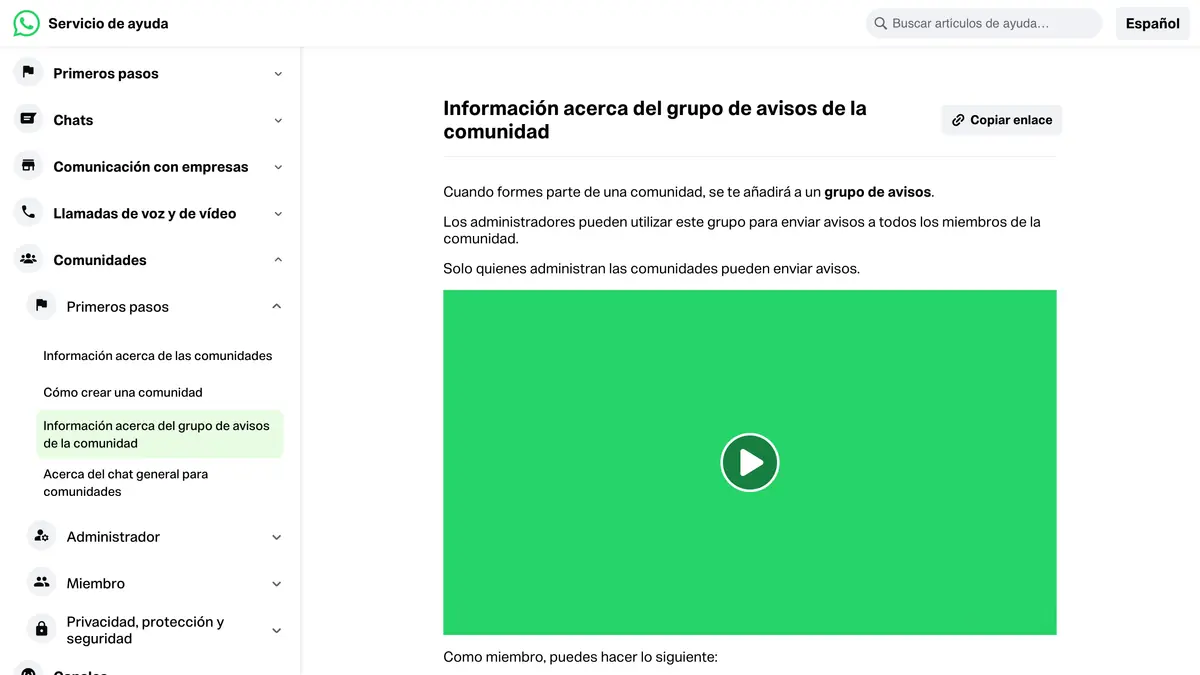Screen dimensions: 1200x675
Task: Click the Copiar enlace button
Action: pos(1001,120)
